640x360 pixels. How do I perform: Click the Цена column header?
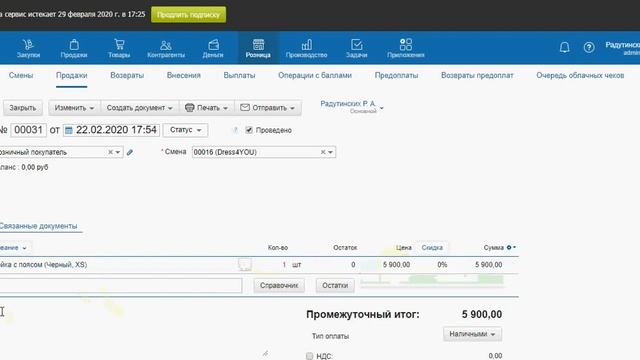click(x=404, y=247)
